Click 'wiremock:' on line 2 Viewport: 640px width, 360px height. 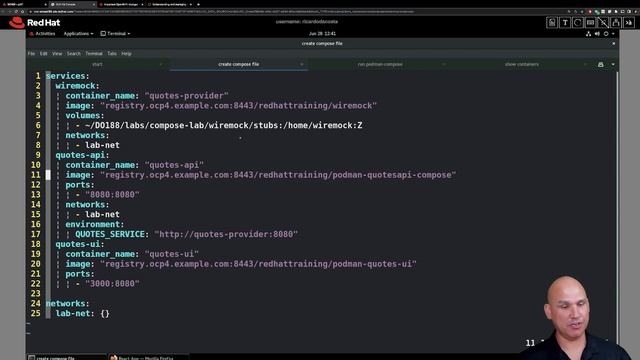pyautogui.click(x=77, y=86)
